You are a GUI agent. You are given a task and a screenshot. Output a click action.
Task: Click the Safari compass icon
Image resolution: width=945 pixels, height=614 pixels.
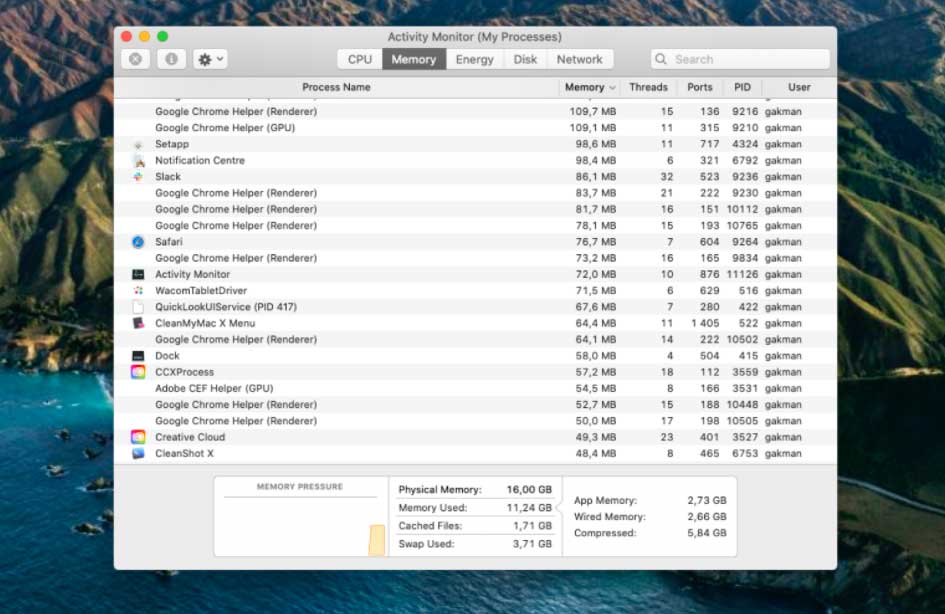click(x=138, y=242)
